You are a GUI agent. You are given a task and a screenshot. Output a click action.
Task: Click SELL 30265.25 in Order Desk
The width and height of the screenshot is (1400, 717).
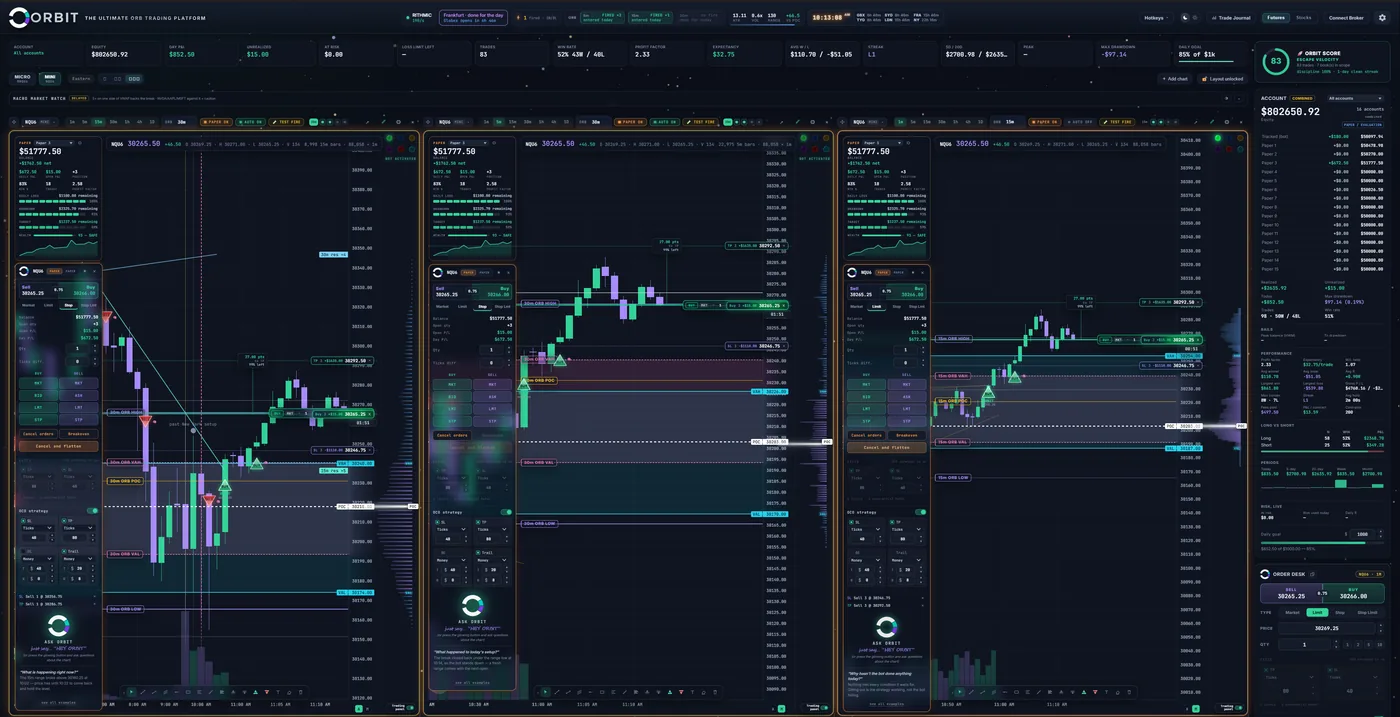click(x=1291, y=593)
